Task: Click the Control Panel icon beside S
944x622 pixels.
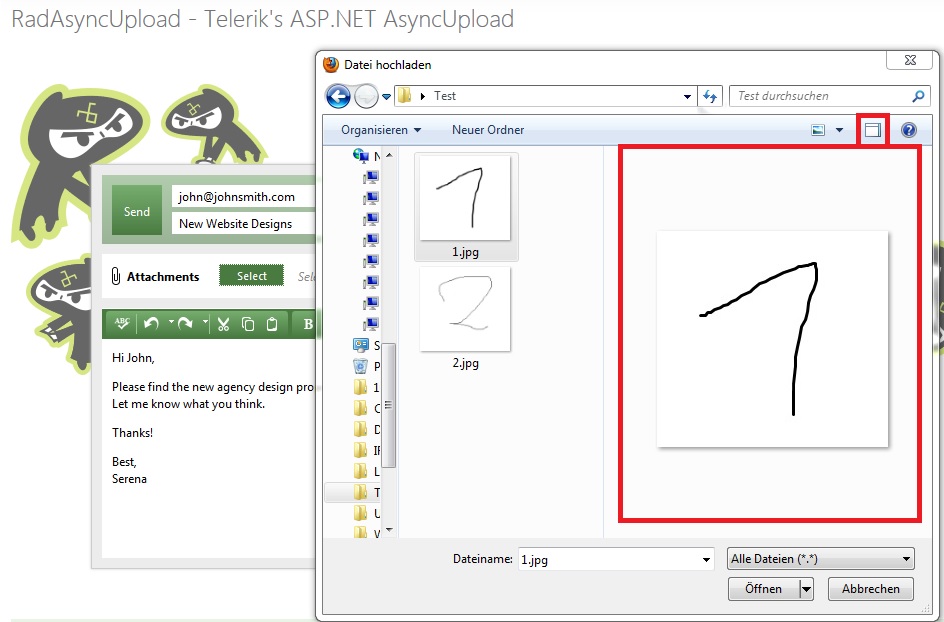Action: pyautogui.click(x=361, y=345)
